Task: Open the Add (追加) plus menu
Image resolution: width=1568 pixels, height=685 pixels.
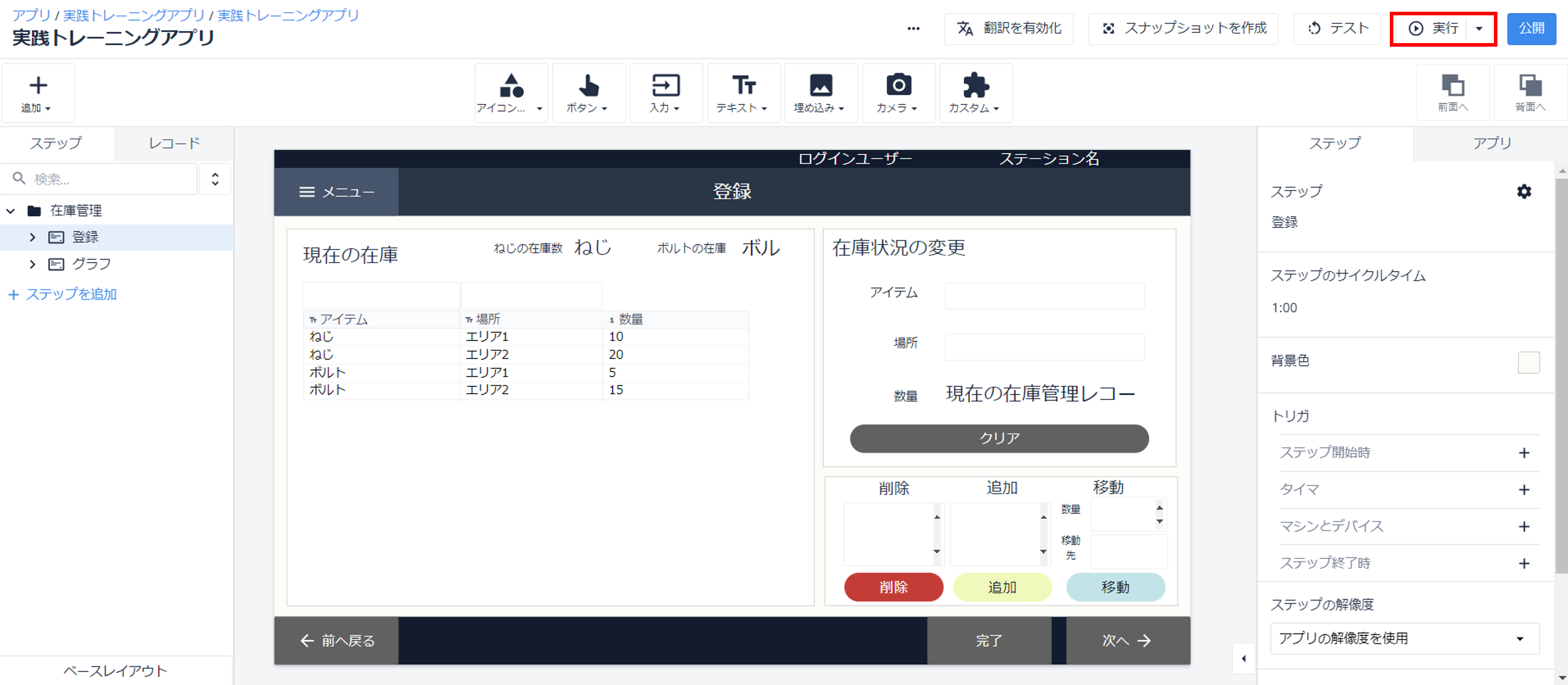Action: click(x=38, y=93)
